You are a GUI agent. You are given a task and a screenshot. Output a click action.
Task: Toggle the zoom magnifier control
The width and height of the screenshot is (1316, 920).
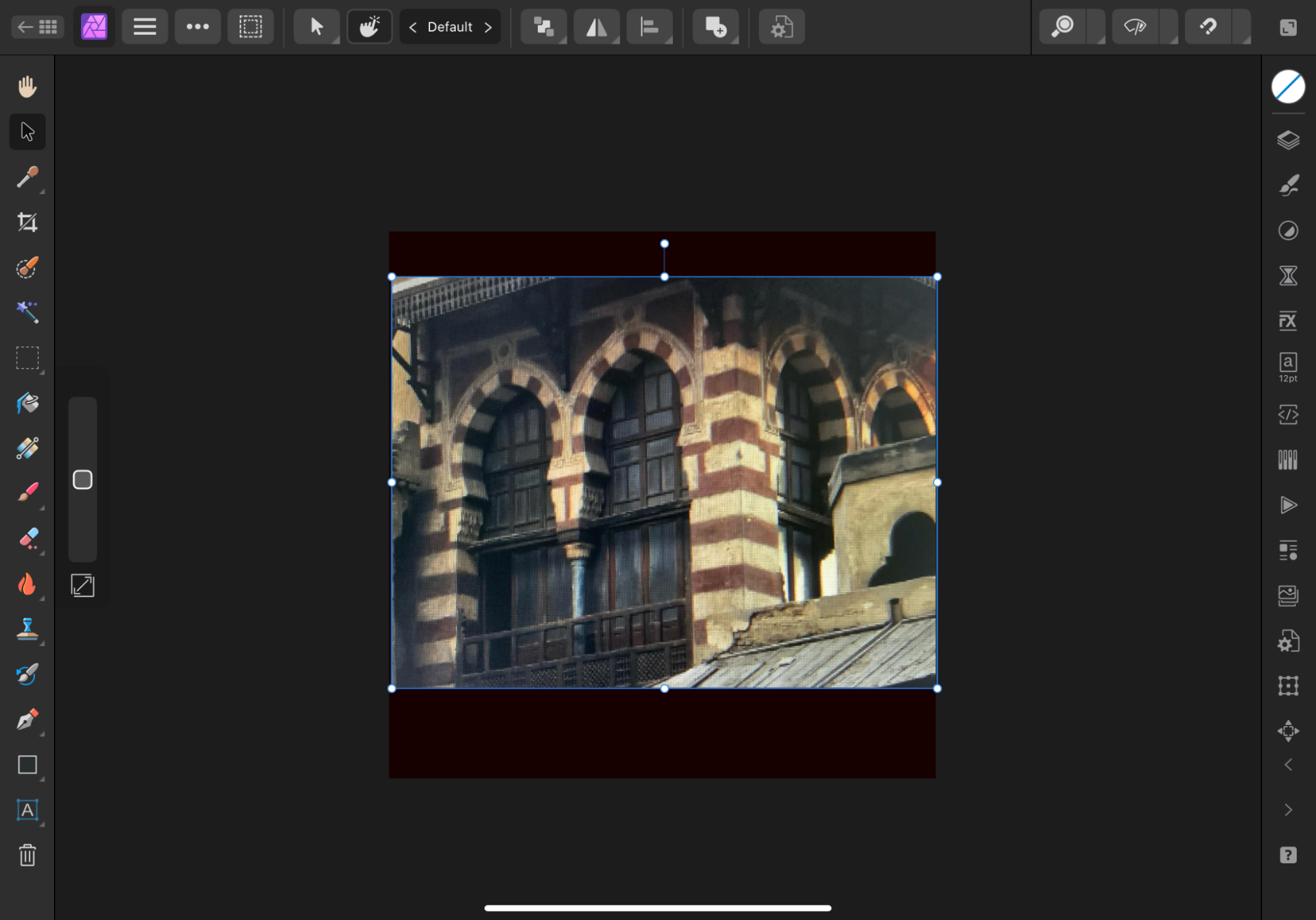coord(1061,26)
